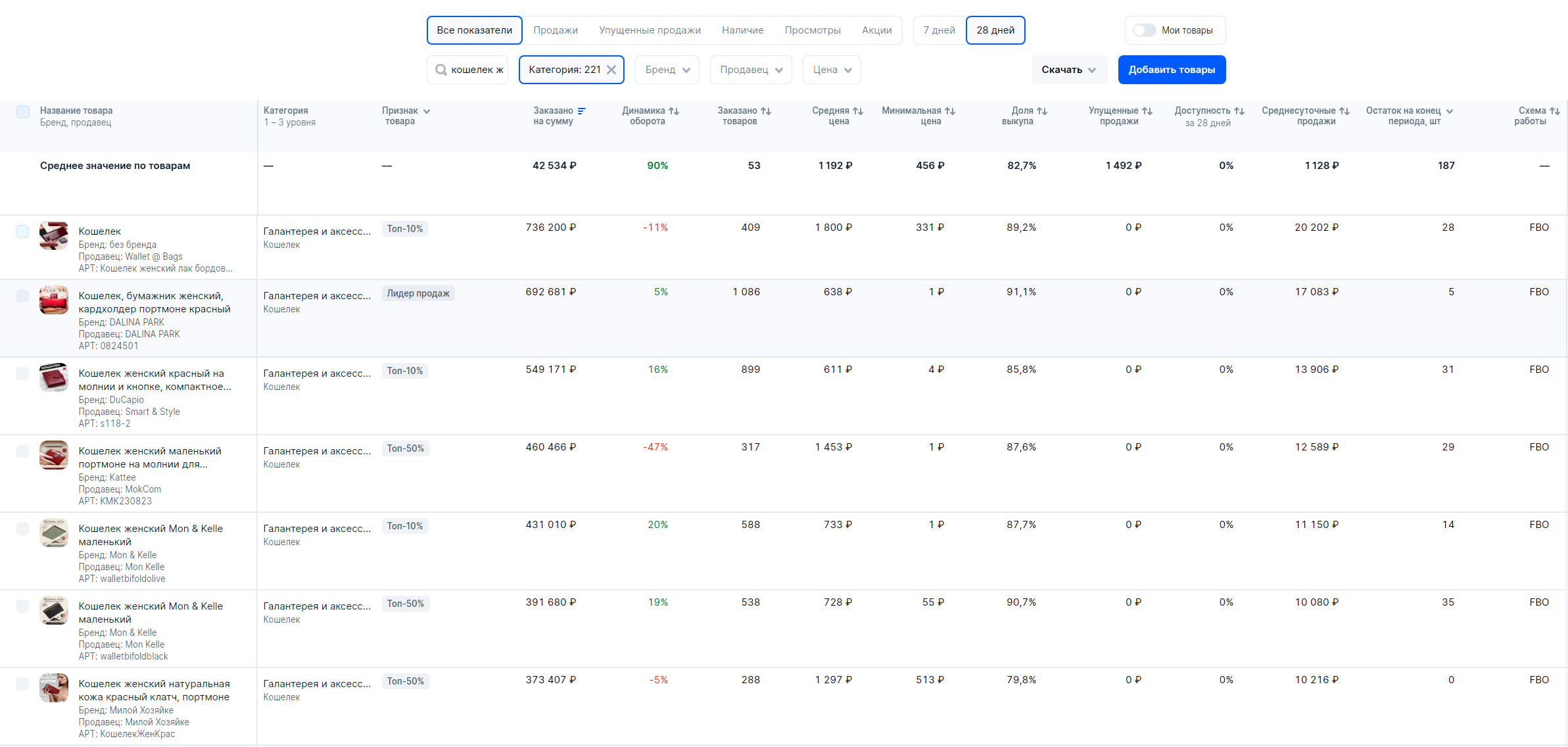
Task: Check the select-all checkbox in header
Action: click(x=23, y=112)
